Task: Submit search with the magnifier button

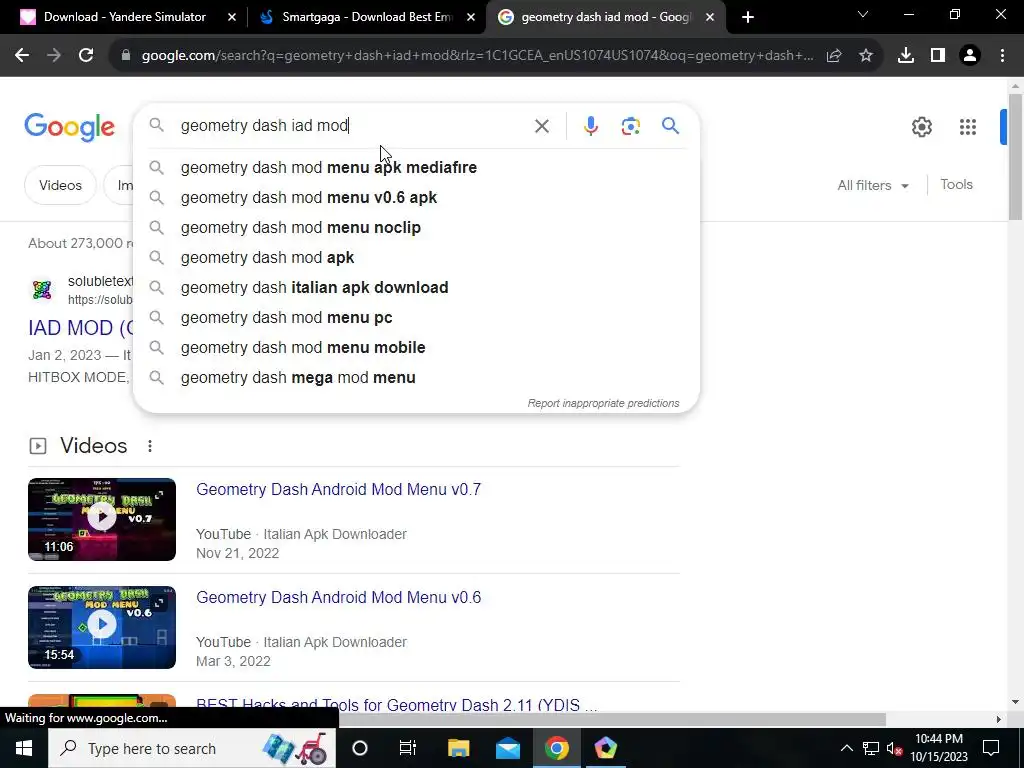Action: (671, 125)
